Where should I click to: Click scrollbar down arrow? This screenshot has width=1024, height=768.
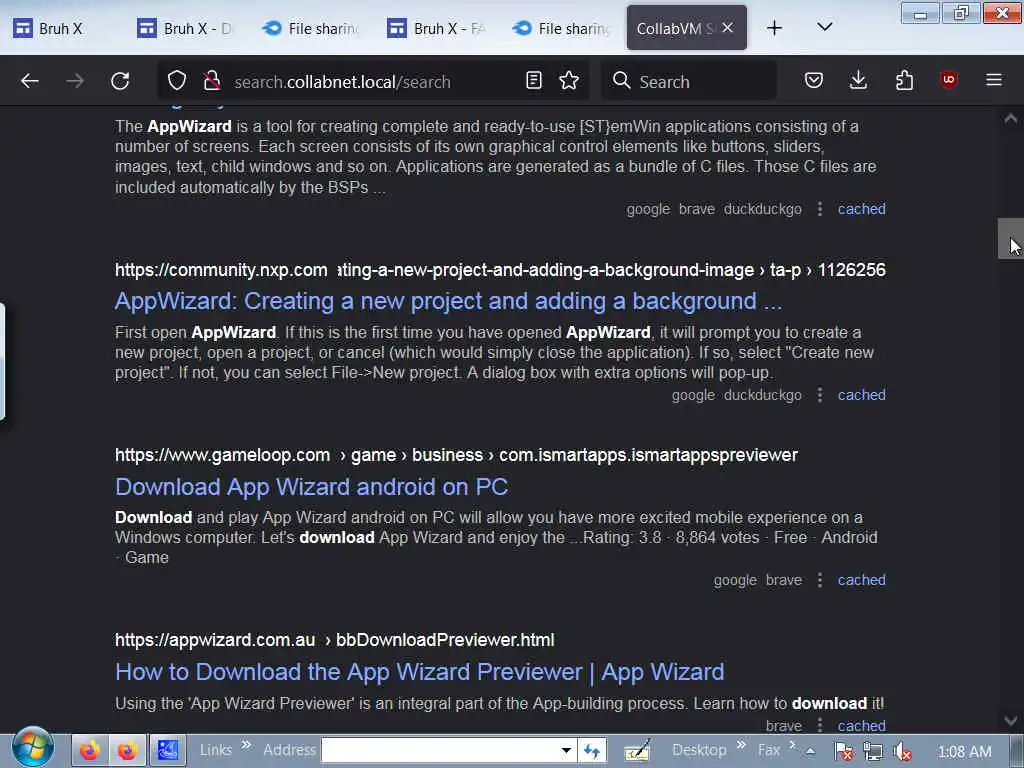pos(1010,720)
